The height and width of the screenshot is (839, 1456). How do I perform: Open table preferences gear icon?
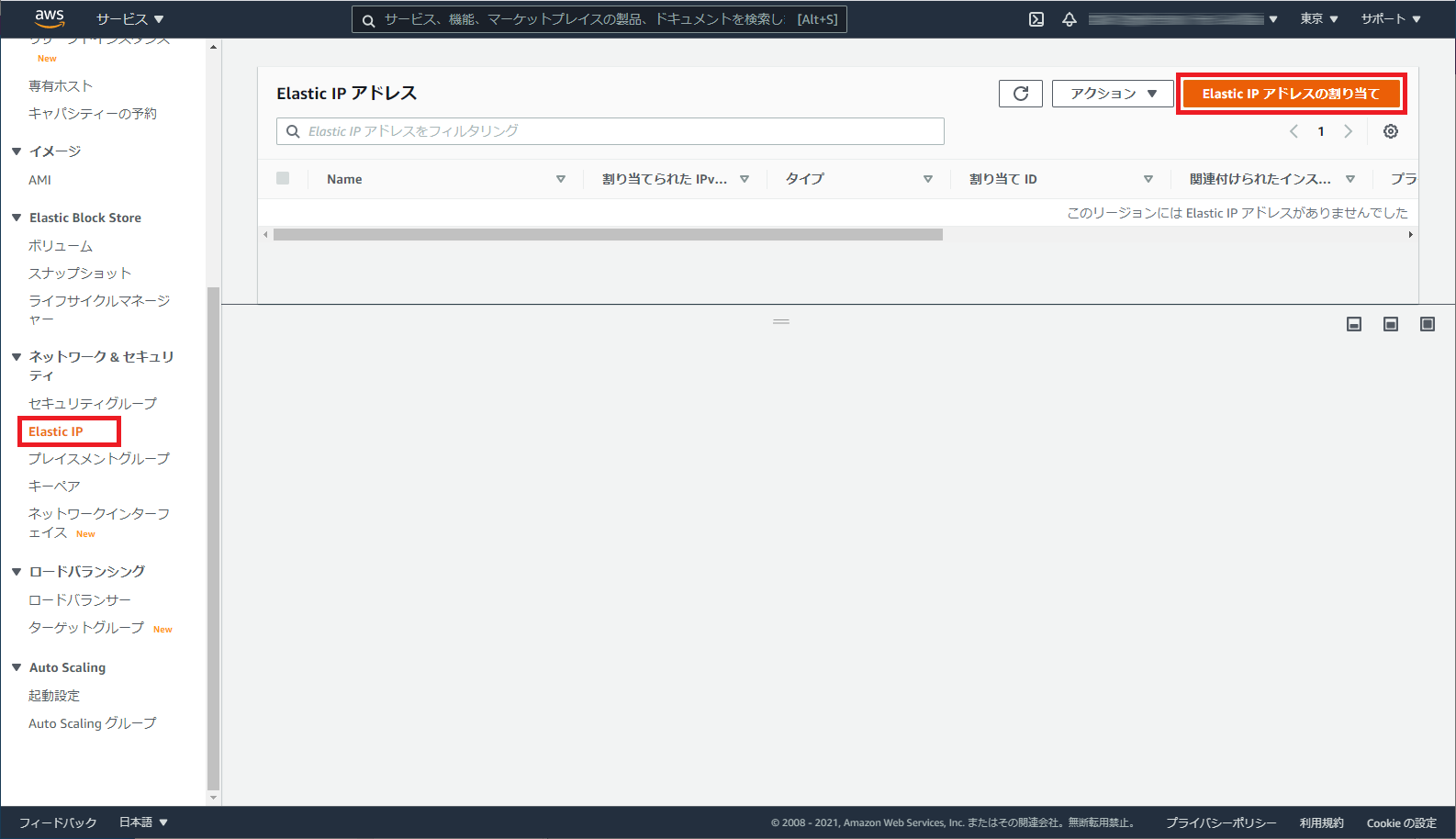pyautogui.click(x=1391, y=131)
